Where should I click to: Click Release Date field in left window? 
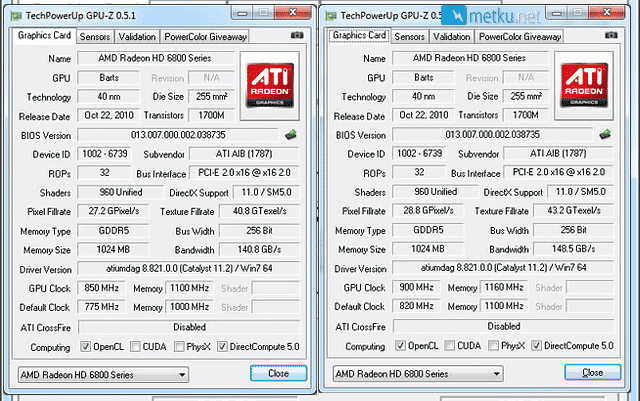[109, 115]
